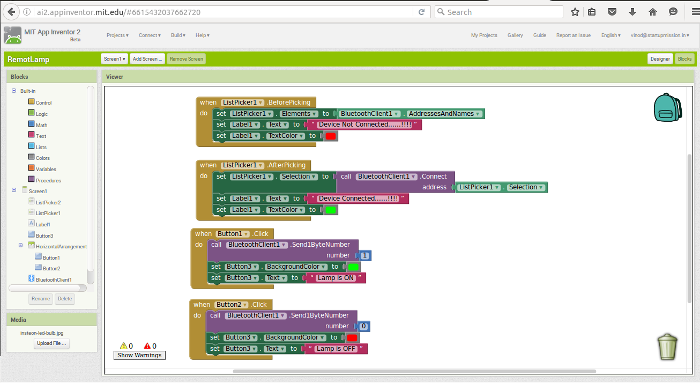Click the Add Screen button
The image size is (700, 383).
coord(147,59)
